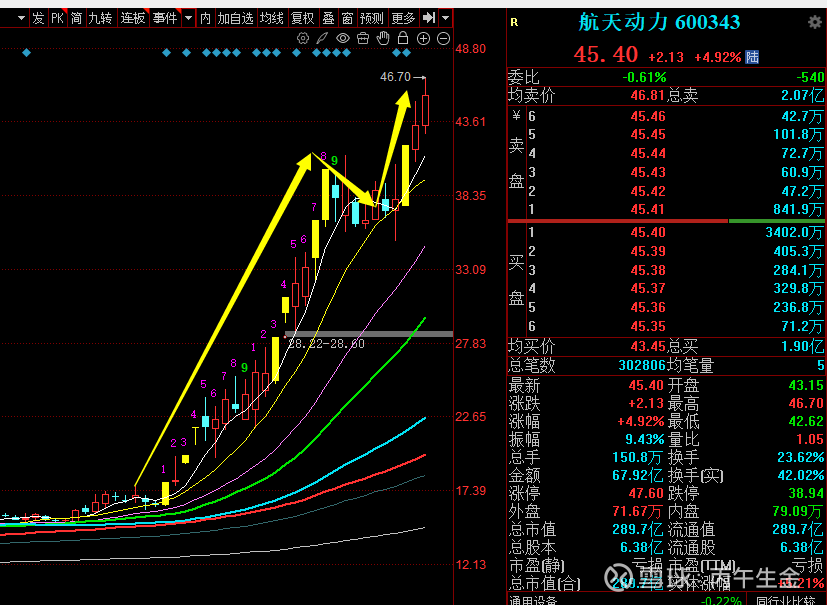827x605 pixels.
Task: Click the 简 toolbar button
Action: [x=77, y=18]
